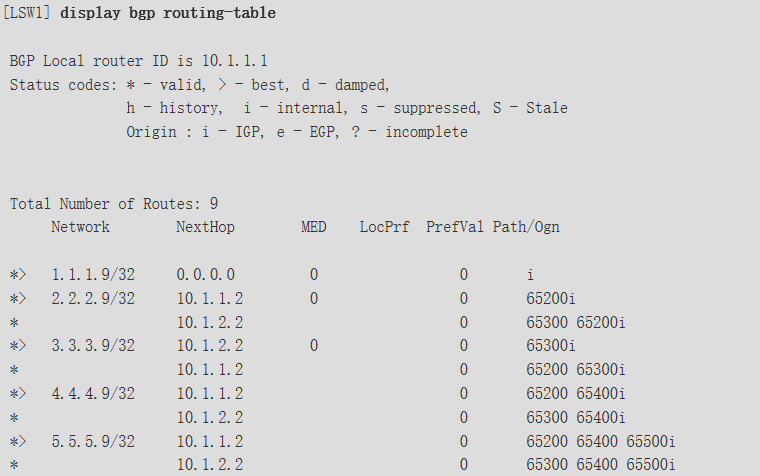Click the Path/Ogn column header
The width and height of the screenshot is (760, 476).
526,227
